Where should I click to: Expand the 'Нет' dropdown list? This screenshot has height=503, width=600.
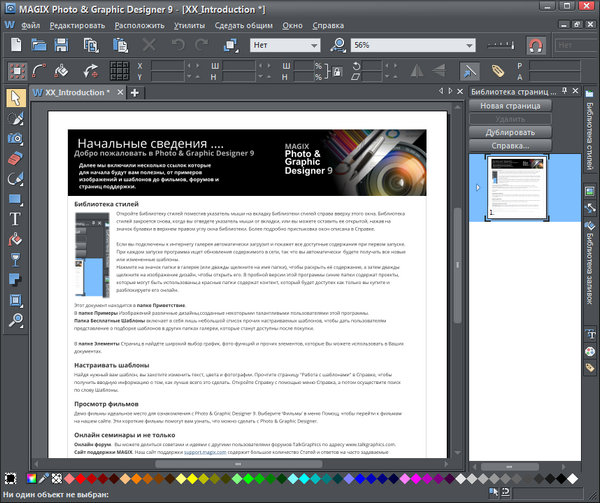click(x=316, y=45)
